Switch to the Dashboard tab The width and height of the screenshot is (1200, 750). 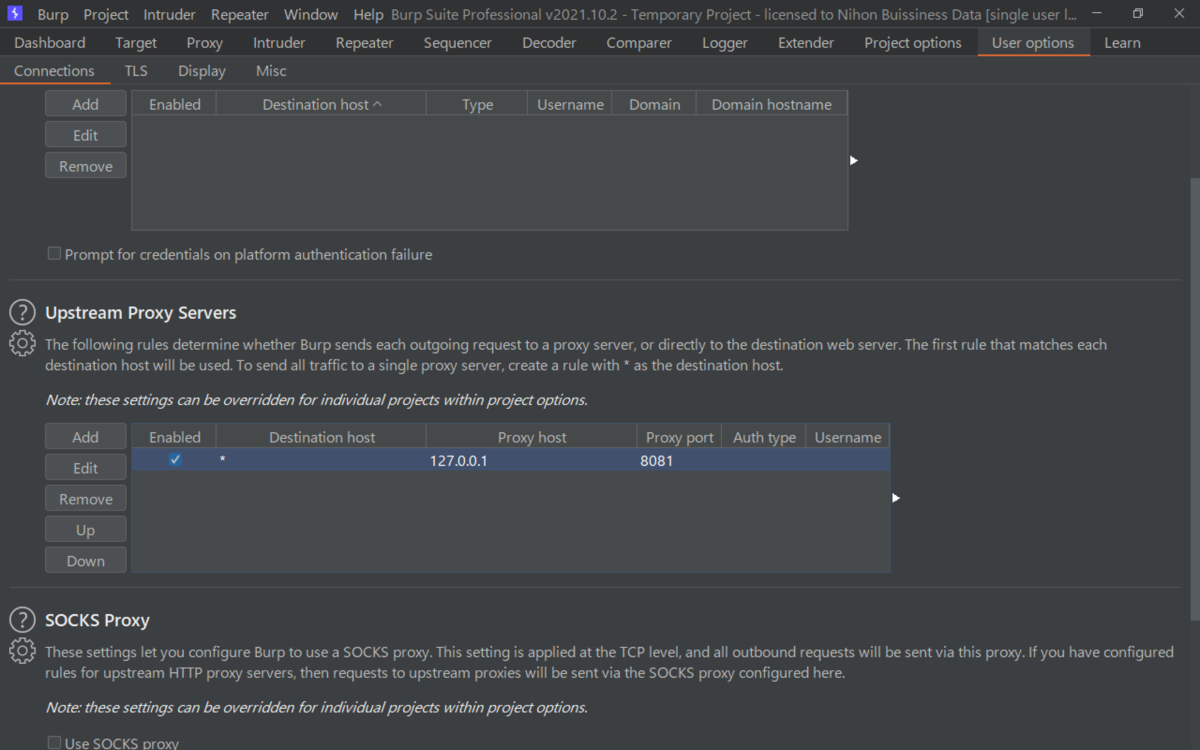[x=50, y=43]
